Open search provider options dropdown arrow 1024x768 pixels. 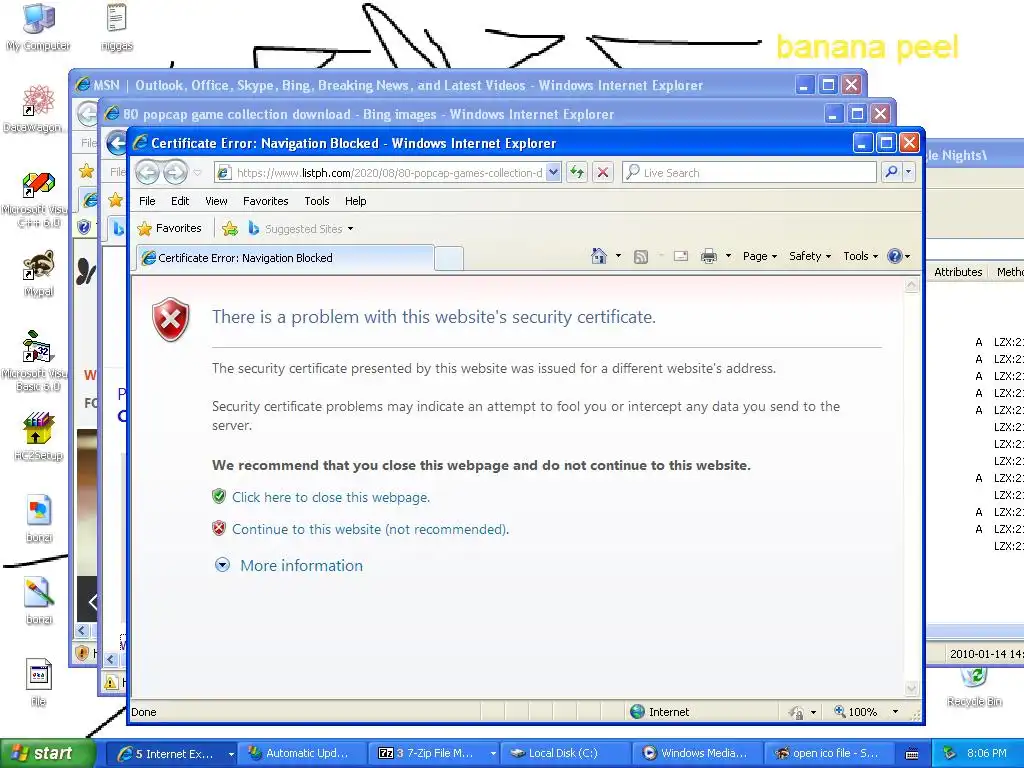[x=908, y=172]
